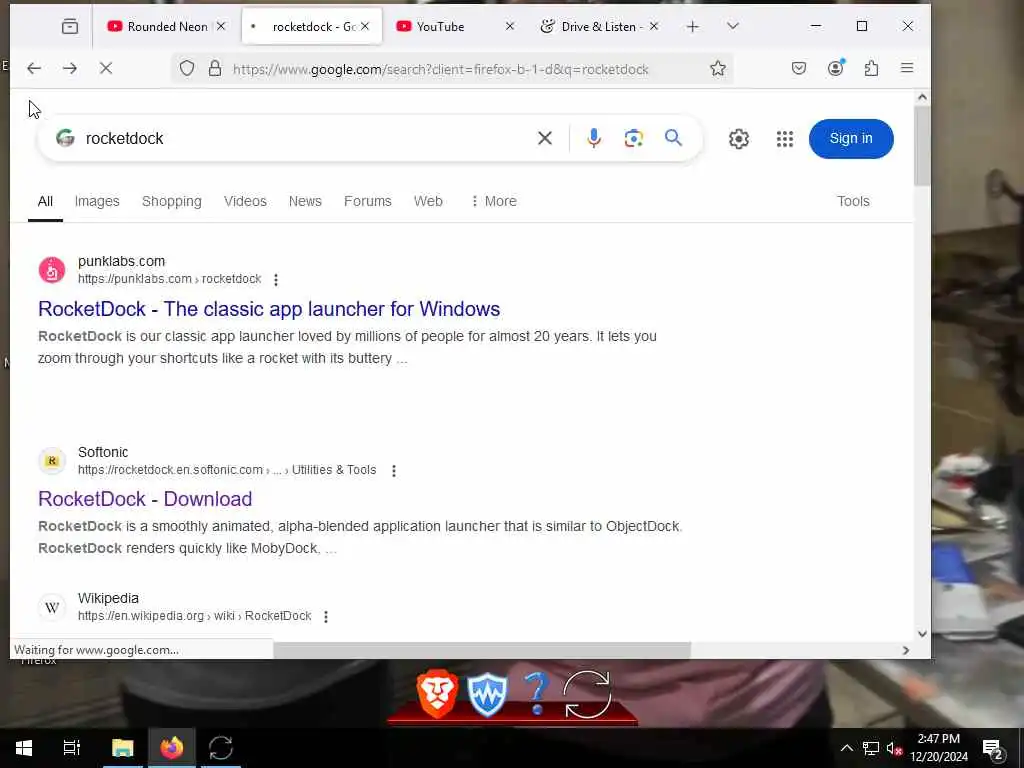1024x768 pixels.
Task: Select Web search tab
Action: coord(428,201)
